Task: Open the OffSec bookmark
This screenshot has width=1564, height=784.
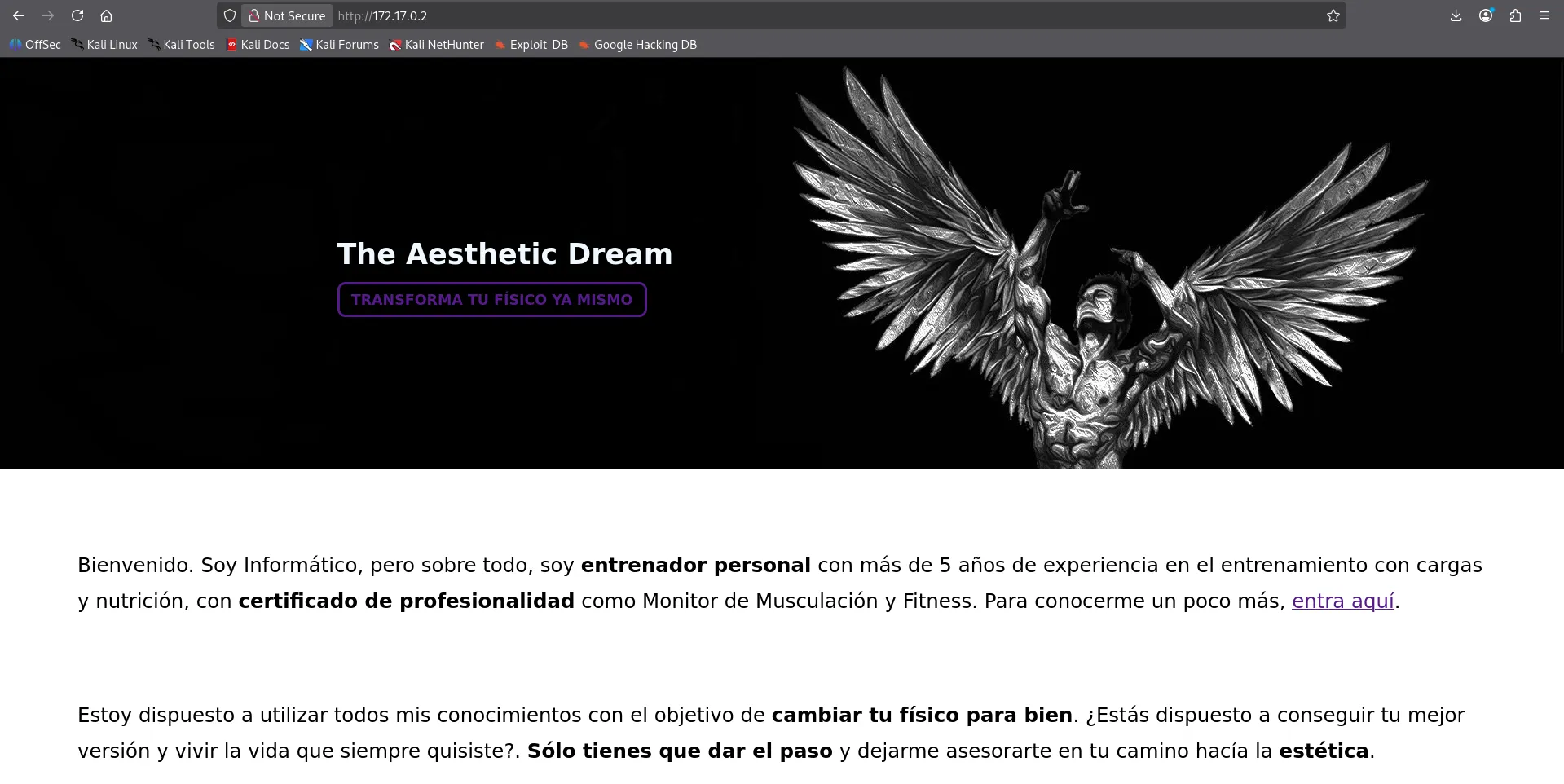Action: (35, 45)
